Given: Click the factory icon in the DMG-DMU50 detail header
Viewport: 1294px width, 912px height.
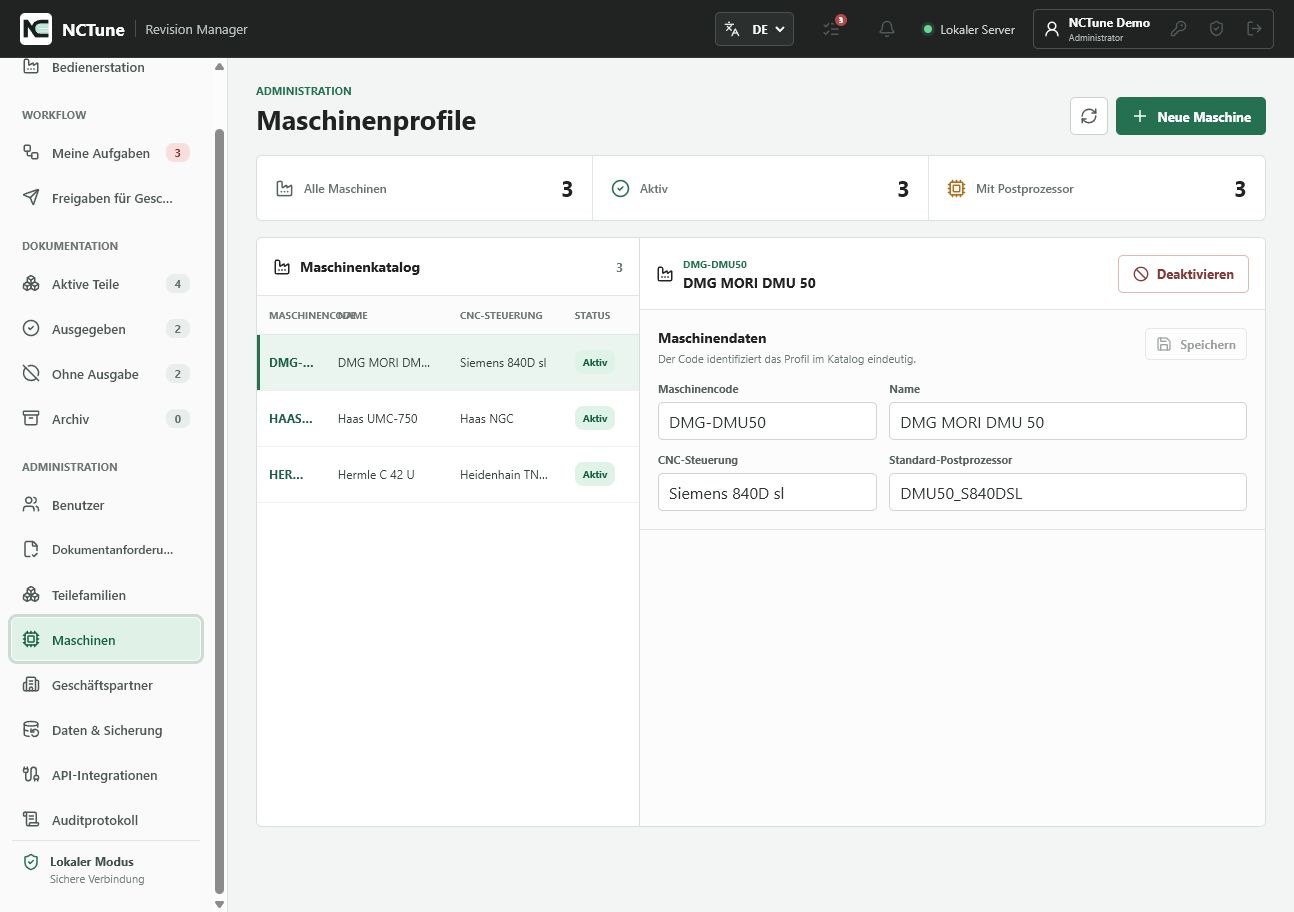Looking at the screenshot, I should coord(664,274).
